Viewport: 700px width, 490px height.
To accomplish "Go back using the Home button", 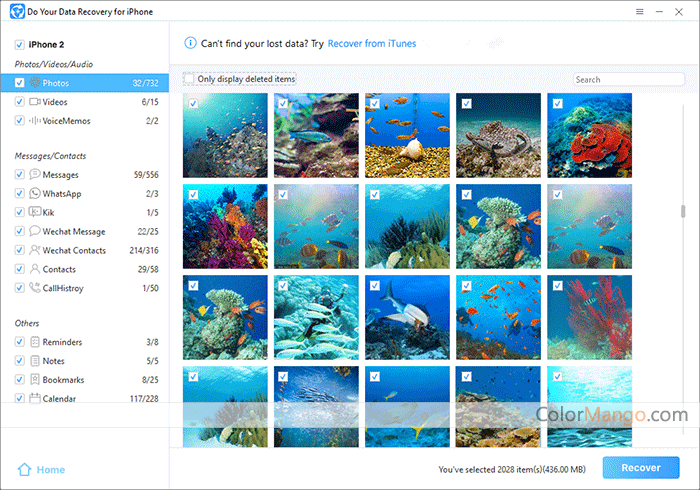I will (x=41, y=469).
